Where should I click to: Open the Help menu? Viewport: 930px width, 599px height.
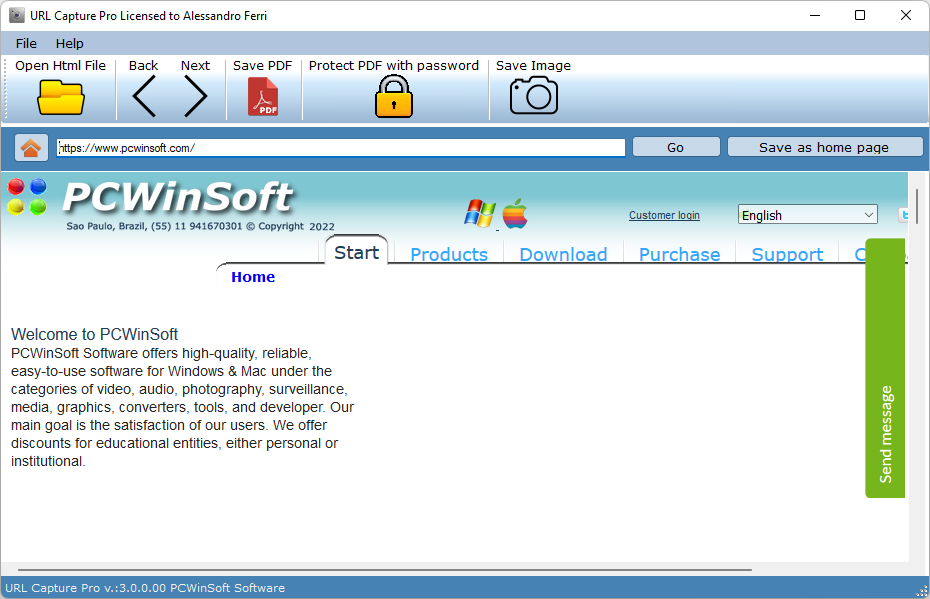click(x=69, y=43)
